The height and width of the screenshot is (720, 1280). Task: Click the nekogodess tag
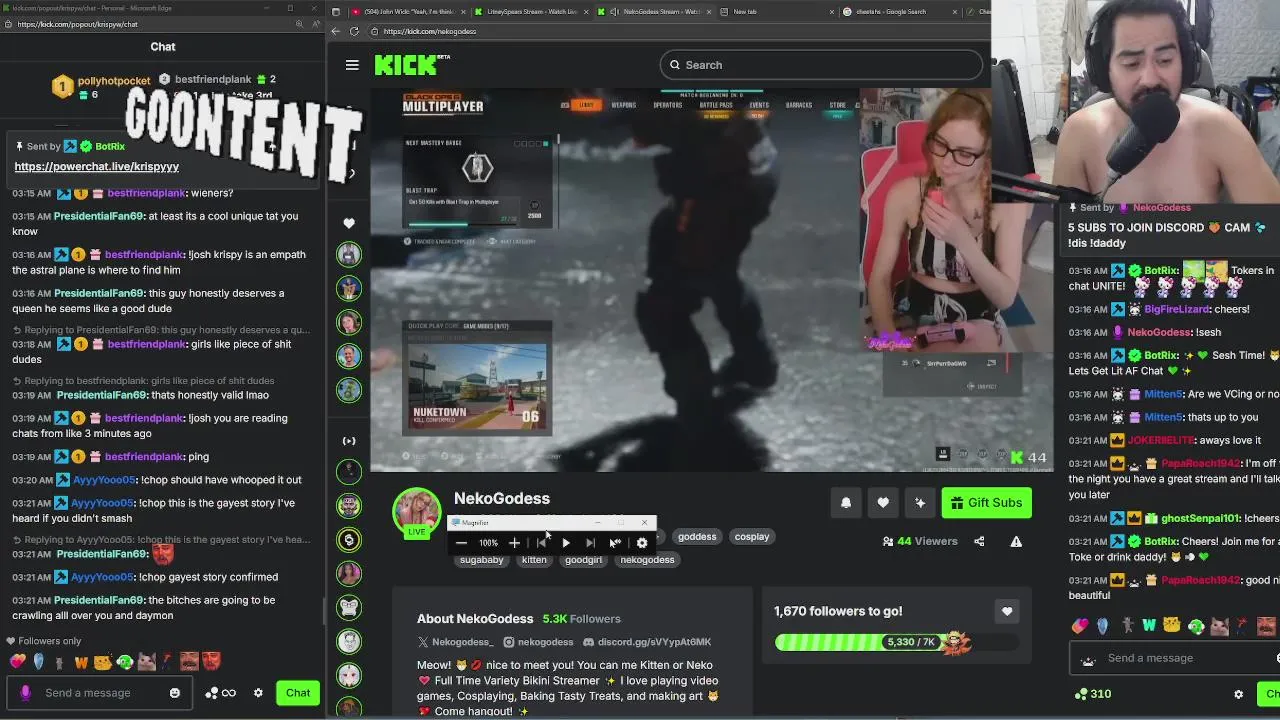[647, 560]
